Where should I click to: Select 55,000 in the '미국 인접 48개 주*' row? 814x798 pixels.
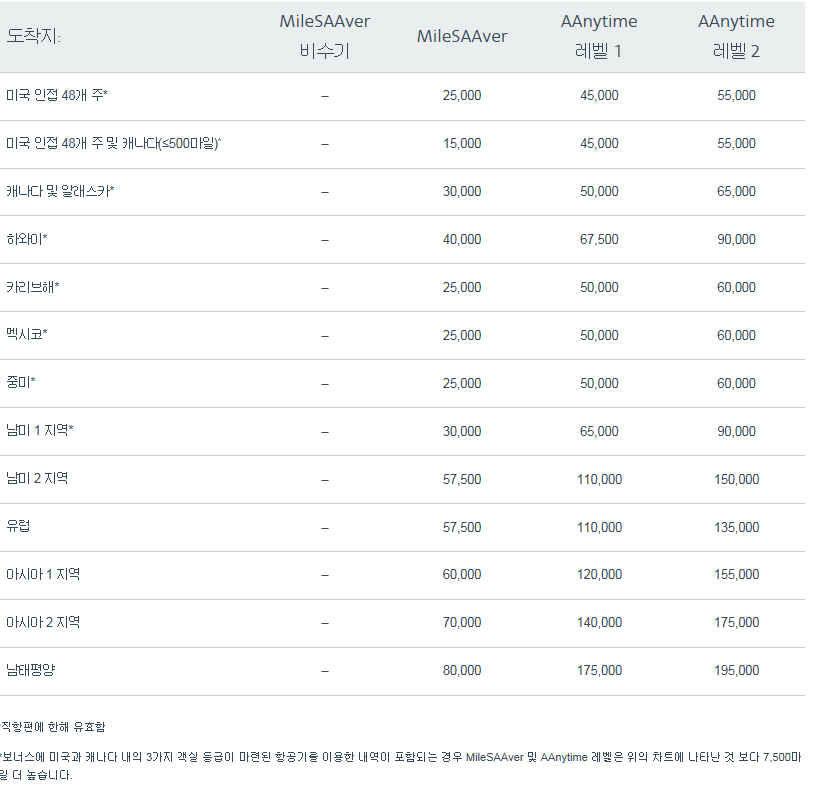736,96
